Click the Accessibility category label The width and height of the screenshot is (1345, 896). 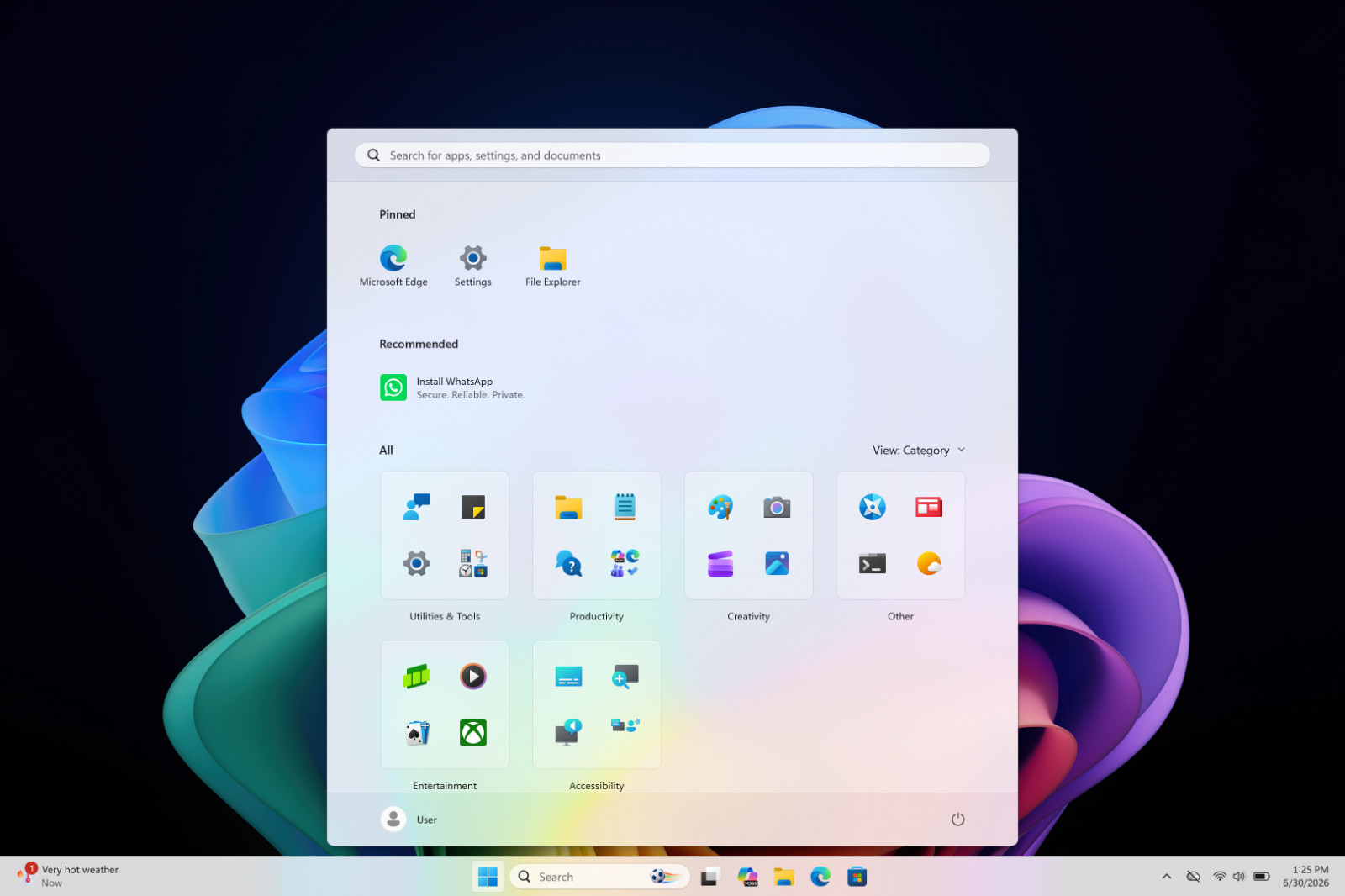(597, 786)
